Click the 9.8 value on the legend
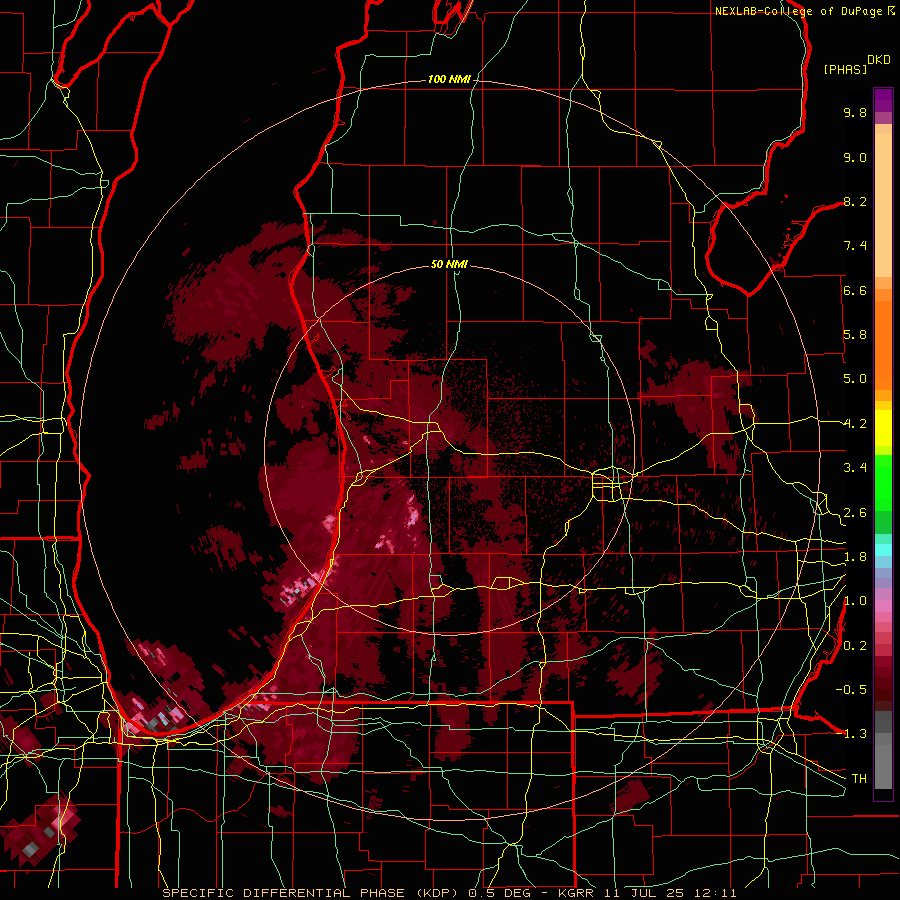Screen dimensions: 900x900 855,112
